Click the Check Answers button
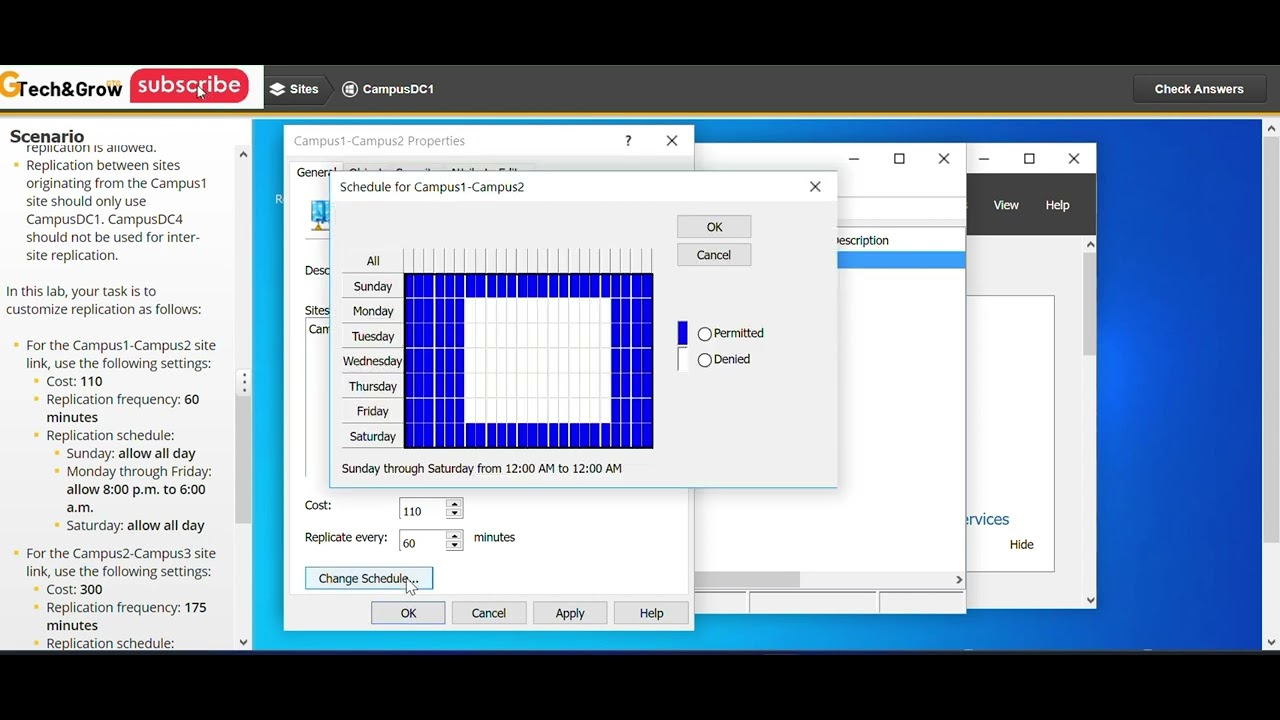This screenshot has height=720, width=1280. point(1199,89)
